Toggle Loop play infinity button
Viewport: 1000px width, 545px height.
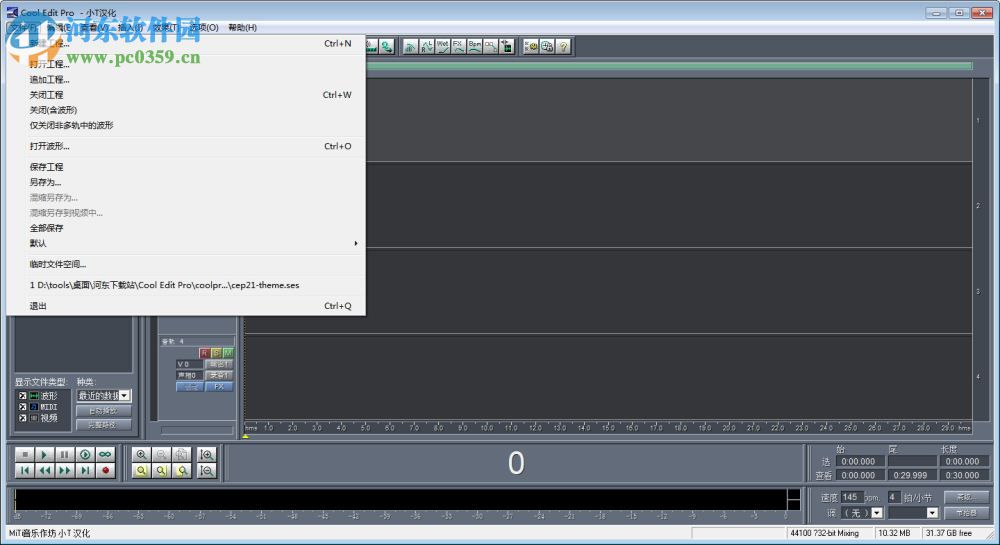click(x=105, y=454)
